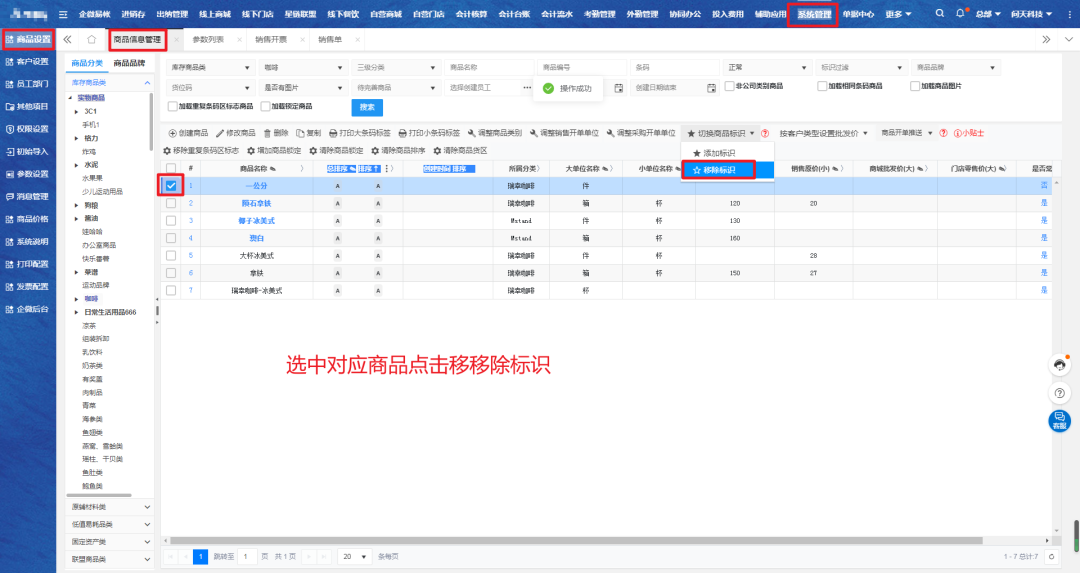1080x573 pixels.
Task: Click the 创建商品 plus icon
Action: (169, 133)
